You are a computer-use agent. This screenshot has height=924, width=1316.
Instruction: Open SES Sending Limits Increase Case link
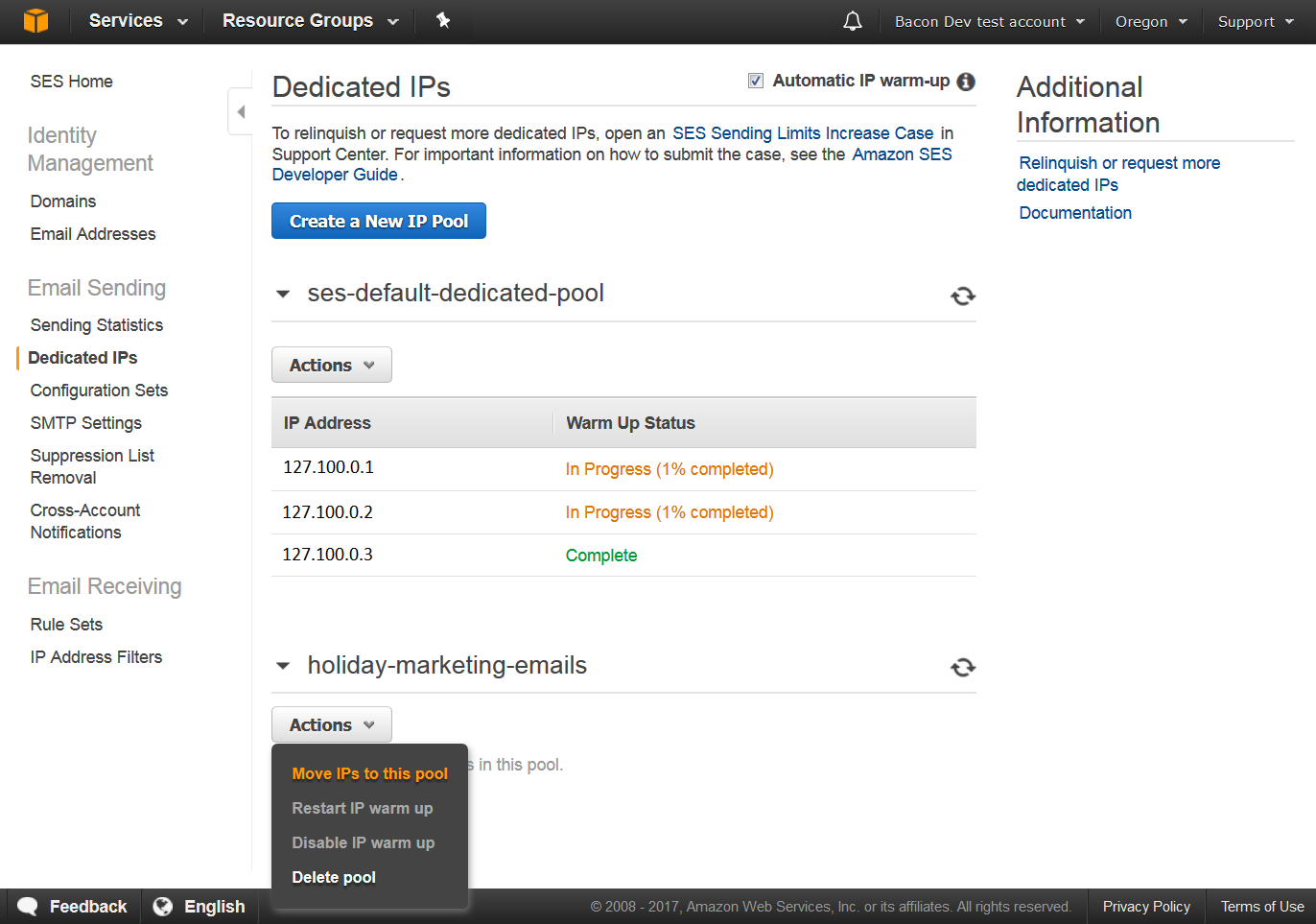[803, 133]
